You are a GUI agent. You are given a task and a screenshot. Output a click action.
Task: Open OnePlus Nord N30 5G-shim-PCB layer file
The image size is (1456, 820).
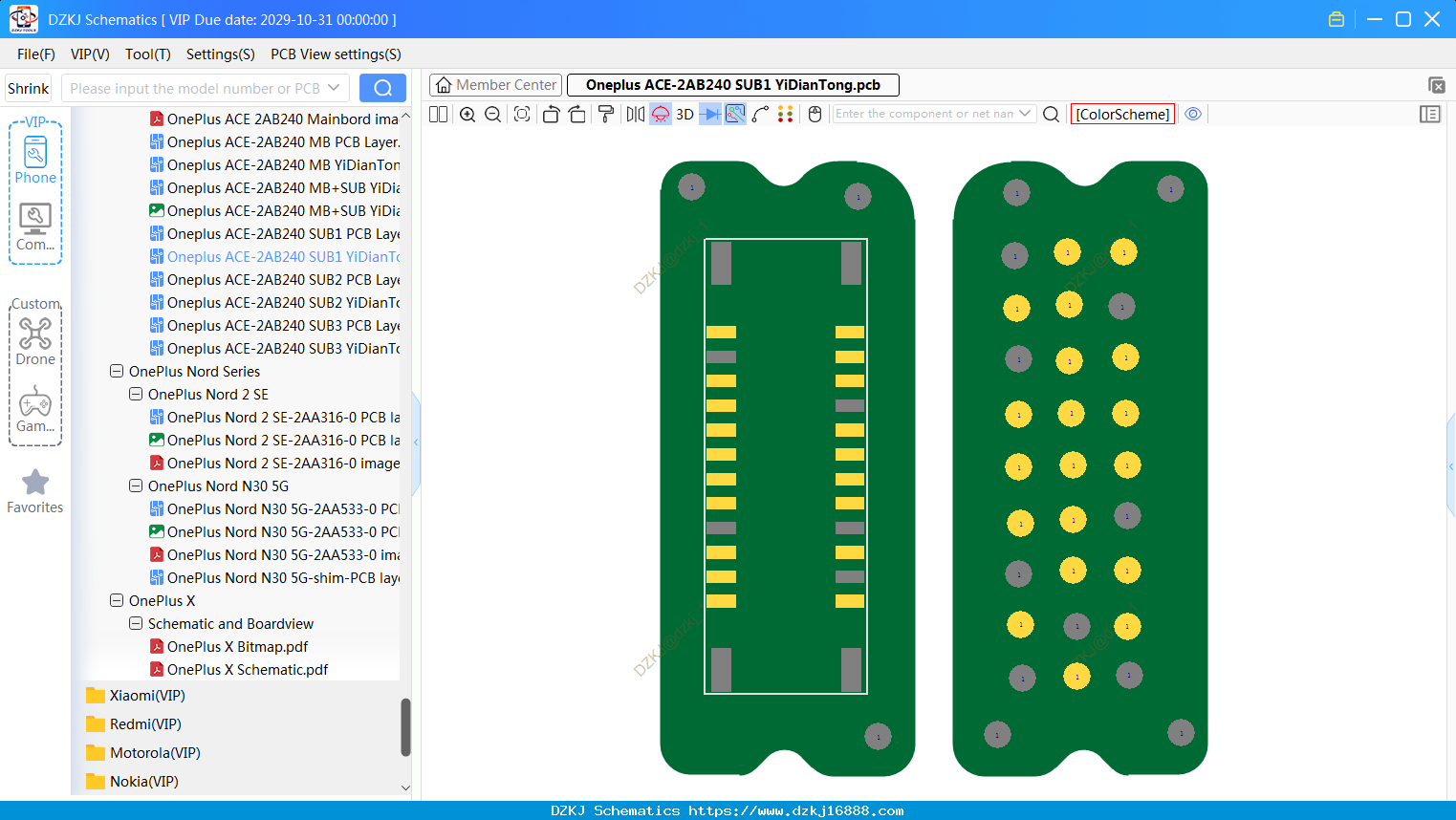coord(274,577)
